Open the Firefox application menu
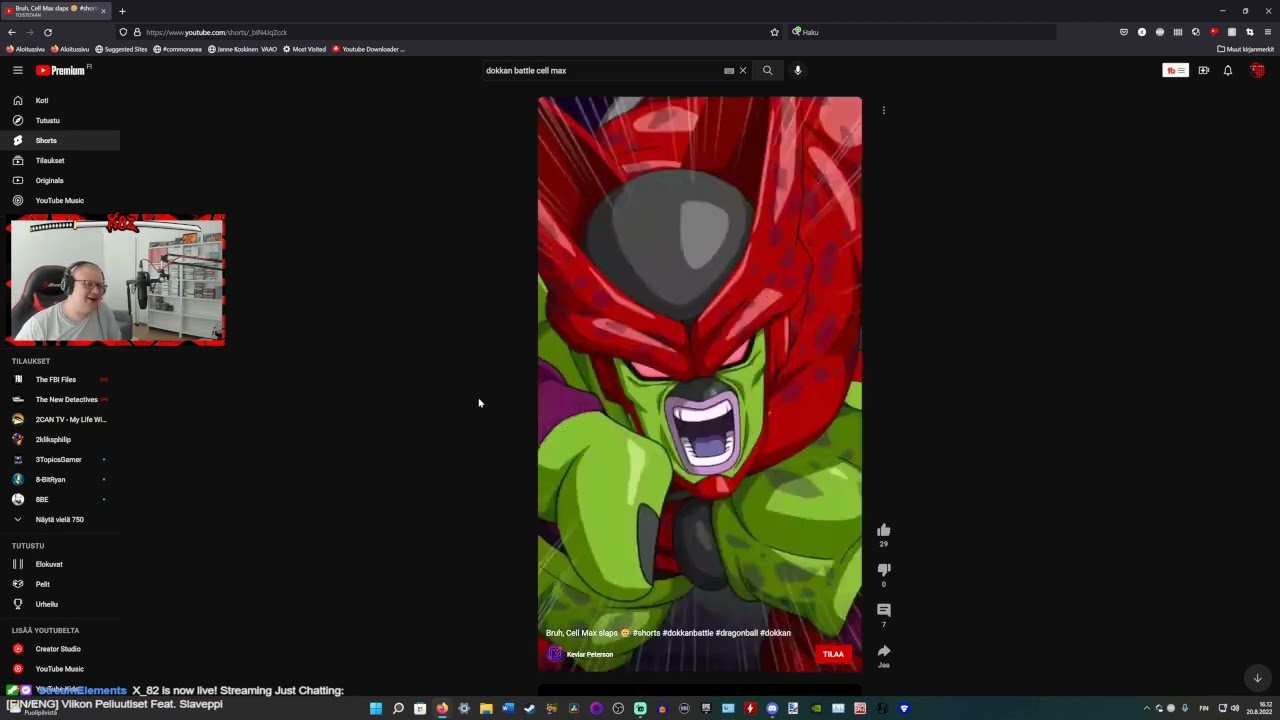 [x=1268, y=32]
